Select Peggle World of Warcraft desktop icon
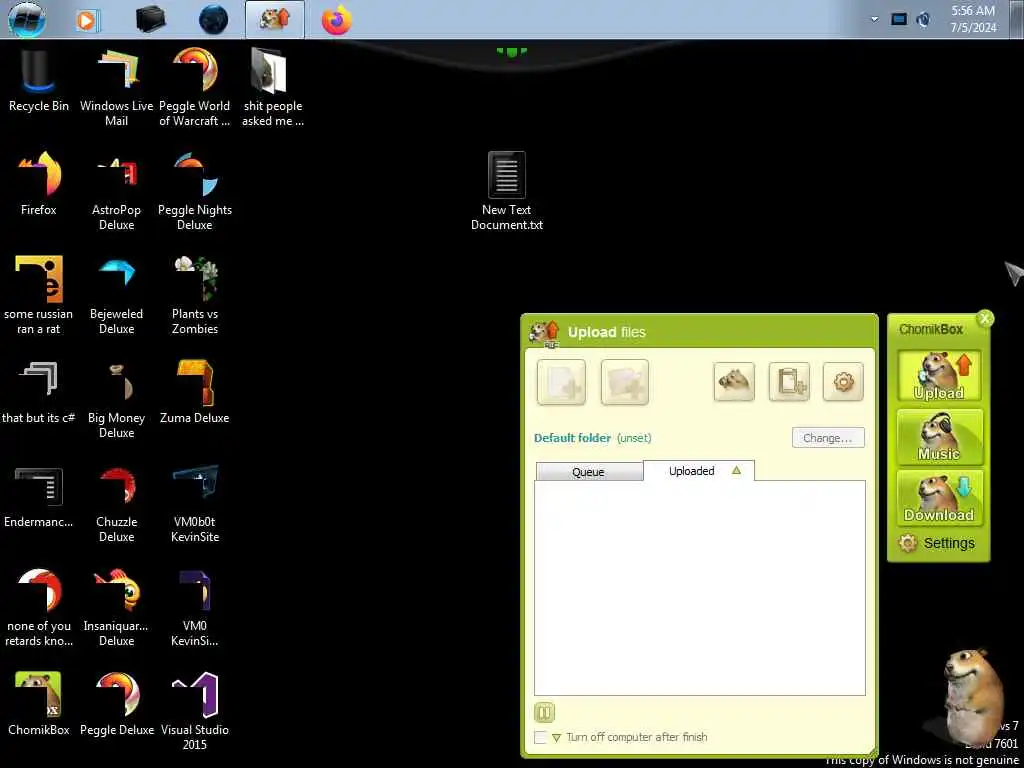 (195, 87)
